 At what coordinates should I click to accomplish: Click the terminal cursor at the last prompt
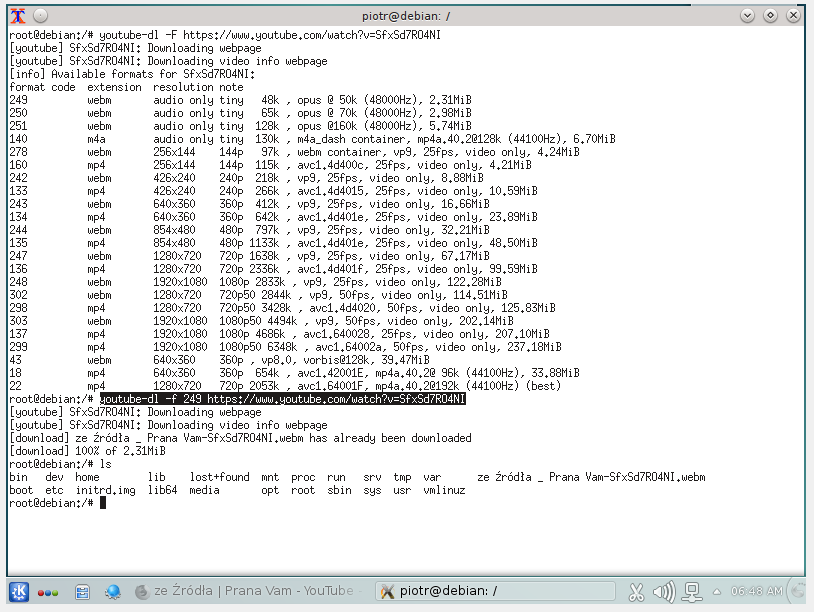[x=103, y=503]
